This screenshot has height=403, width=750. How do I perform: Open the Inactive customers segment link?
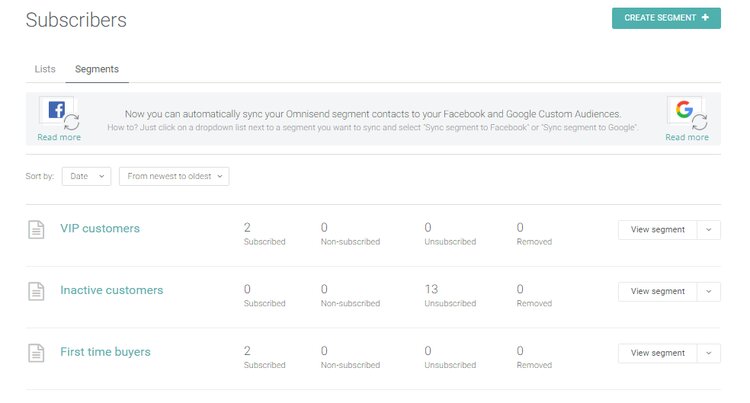click(x=111, y=291)
